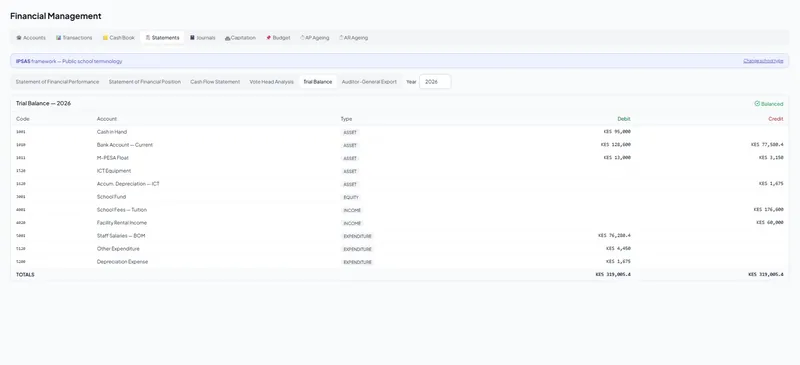This screenshot has width=800, height=365.
Task: Click the Type column header
Action: 346,119
